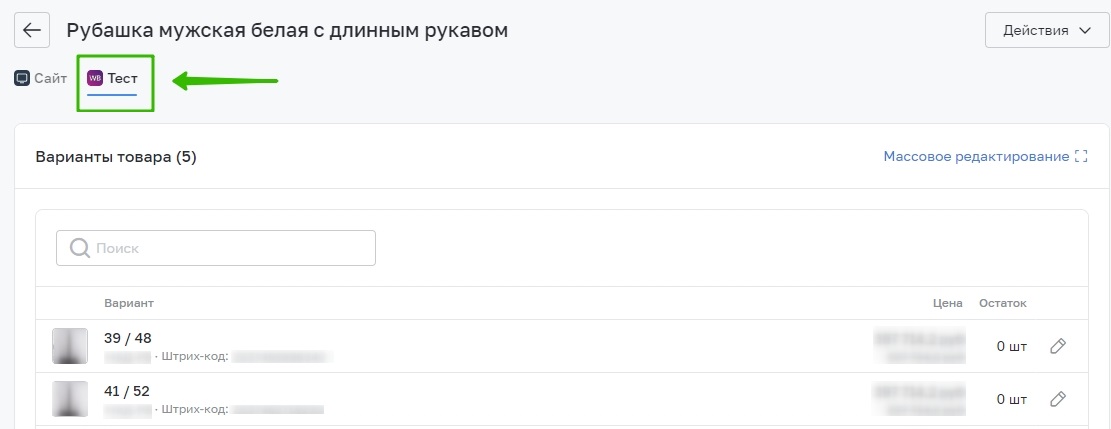
Task: Select the 39 / 48 variant name
Action: click(128, 338)
